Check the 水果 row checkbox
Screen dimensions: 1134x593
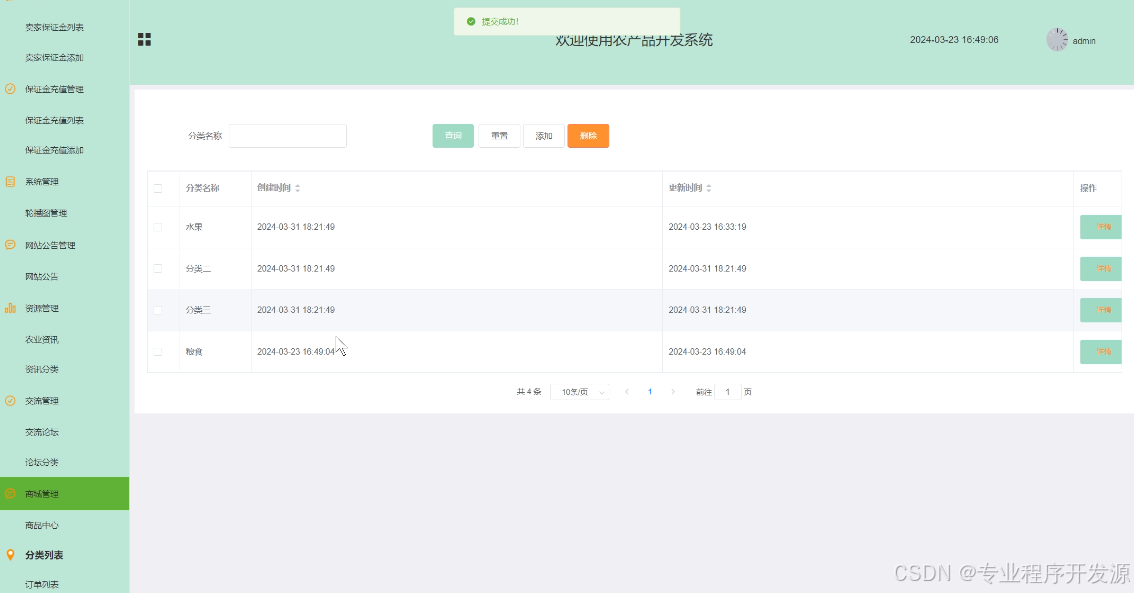158,227
